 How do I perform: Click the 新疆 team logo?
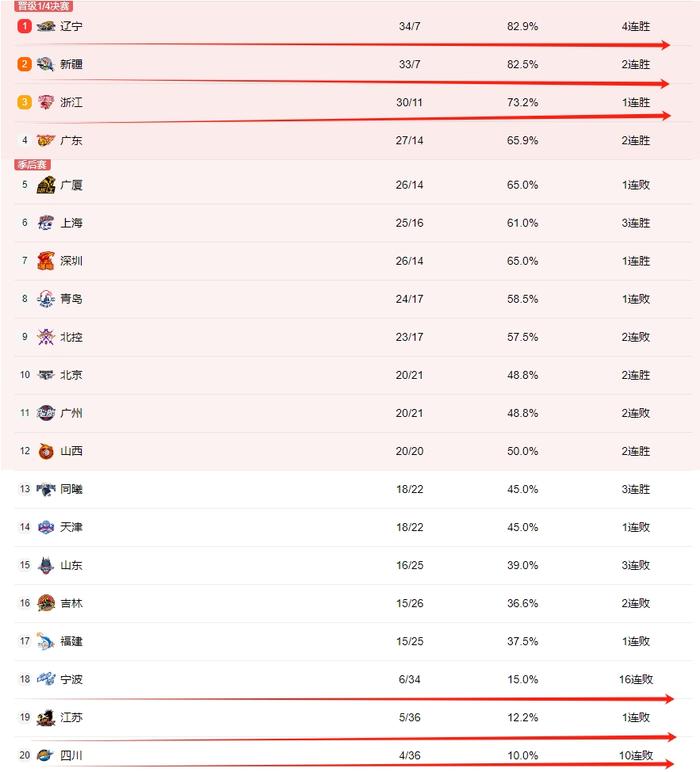pyautogui.click(x=46, y=64)
